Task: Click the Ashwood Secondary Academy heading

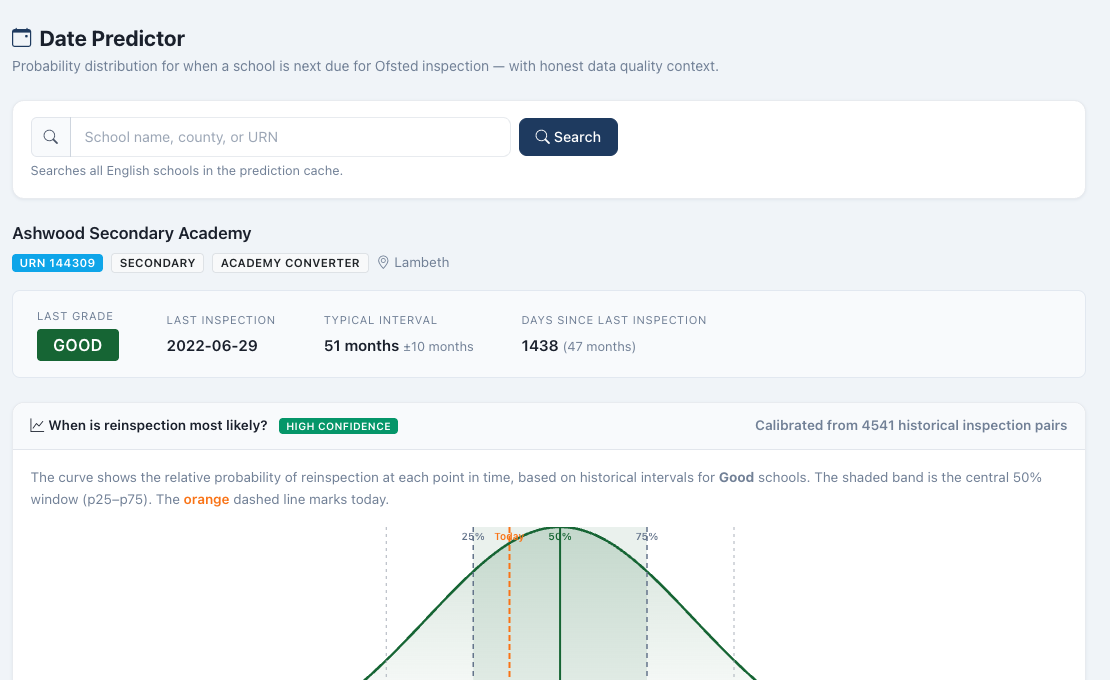Action: (x=132, y=233)
